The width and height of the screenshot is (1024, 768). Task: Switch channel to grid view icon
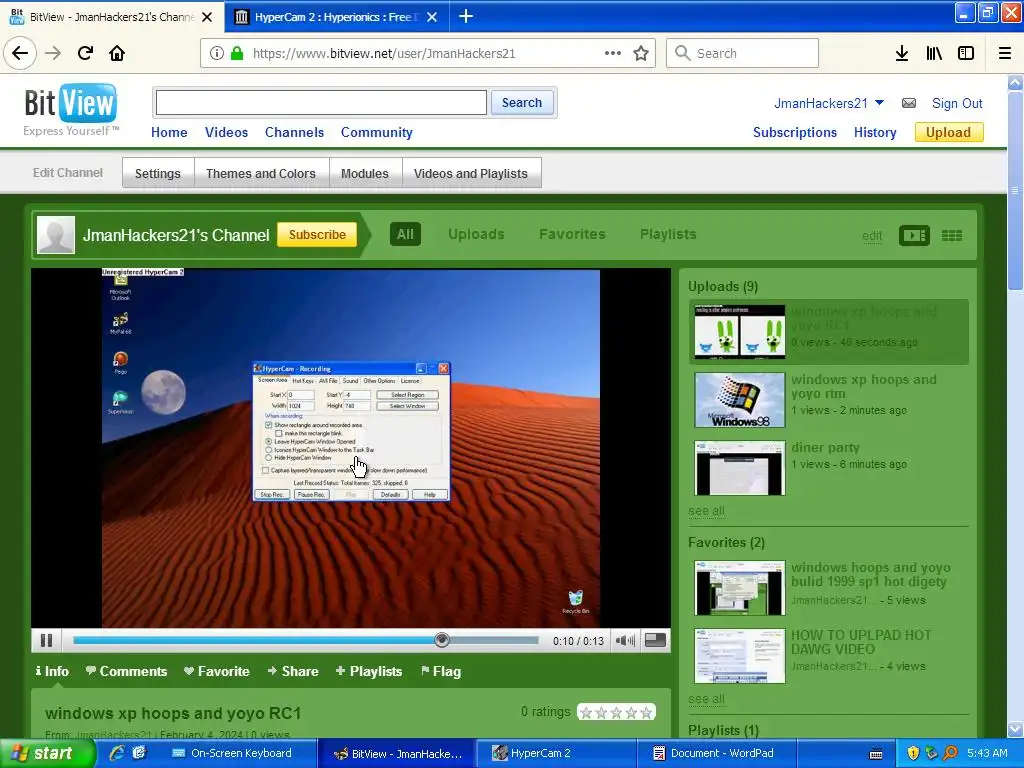point(952,236)
